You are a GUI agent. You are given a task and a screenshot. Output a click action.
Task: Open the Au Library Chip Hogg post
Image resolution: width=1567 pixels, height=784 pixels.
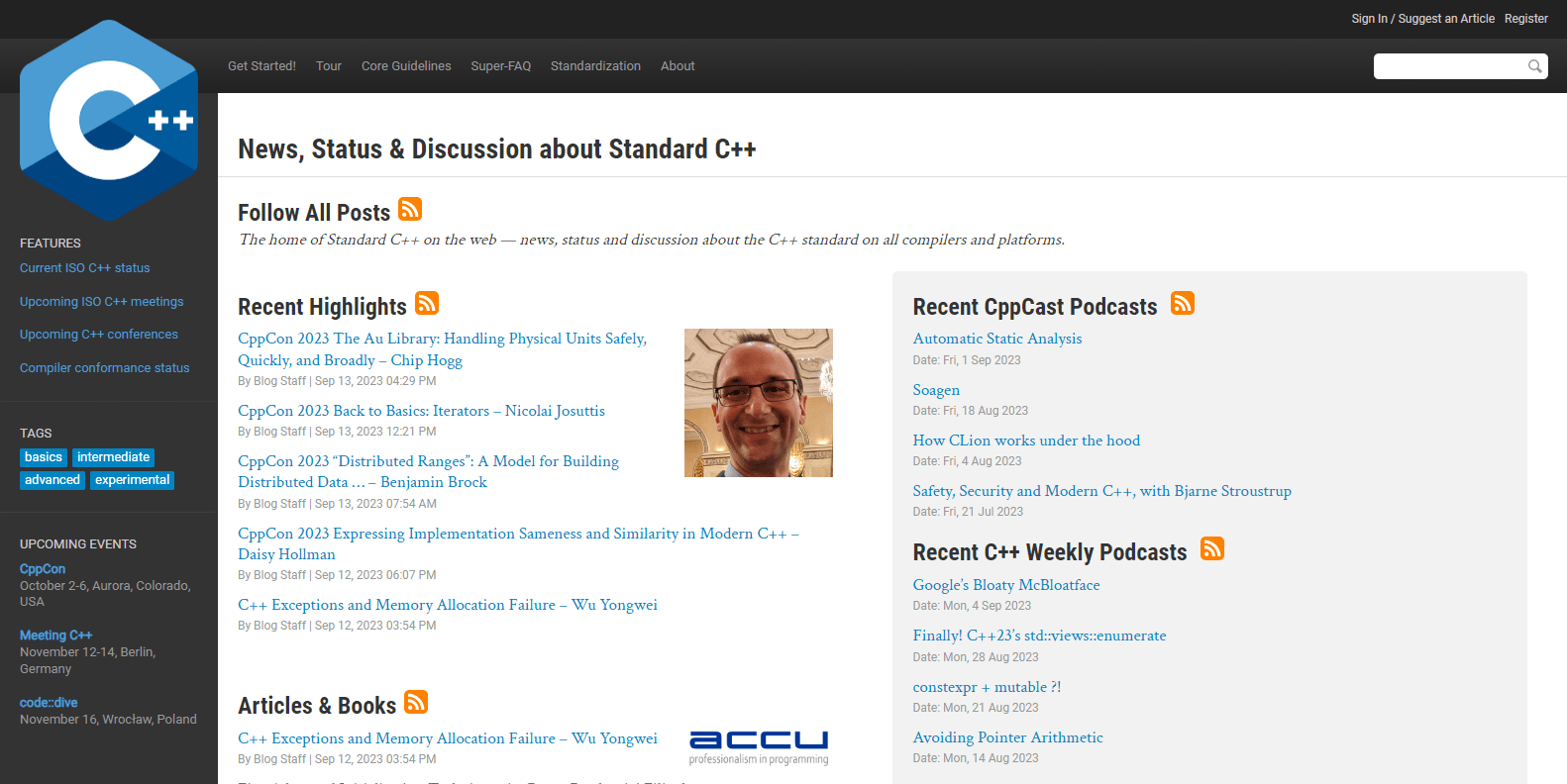click(x=442, y=349)
